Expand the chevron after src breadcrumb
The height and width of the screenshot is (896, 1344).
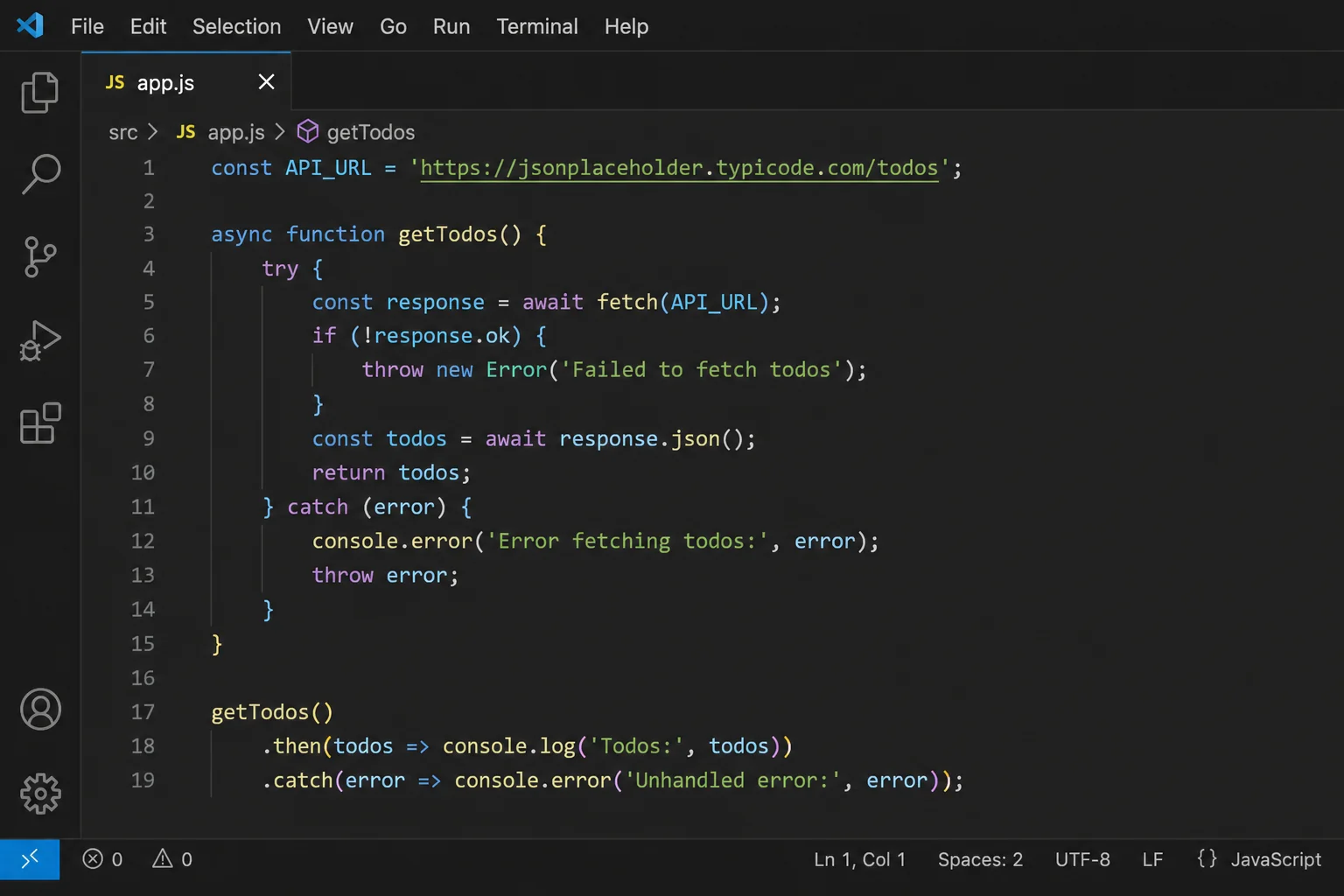pyautogui.click(x=153, y=131)
